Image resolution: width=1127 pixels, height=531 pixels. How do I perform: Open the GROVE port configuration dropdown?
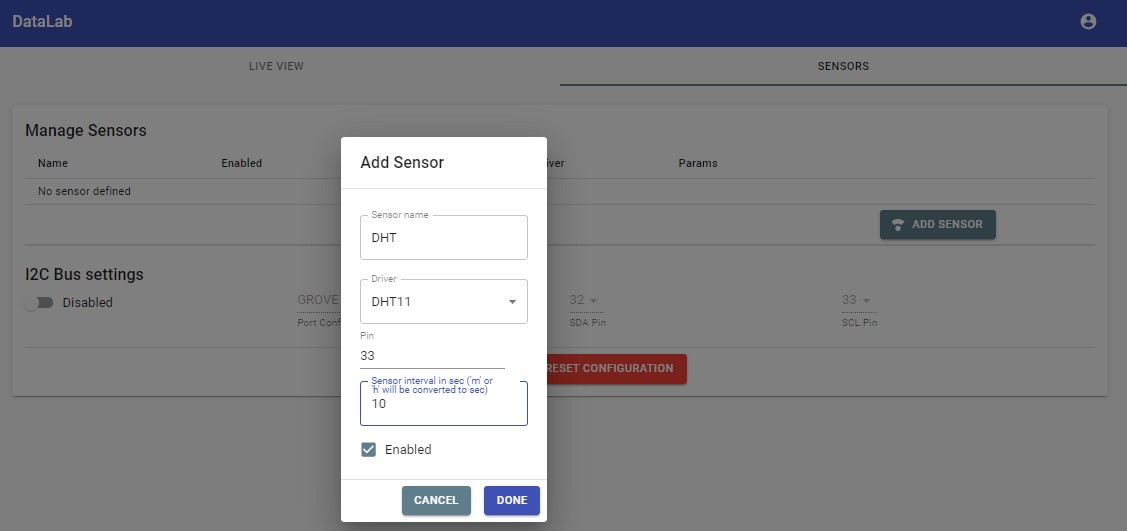click(x=318, y=300)
